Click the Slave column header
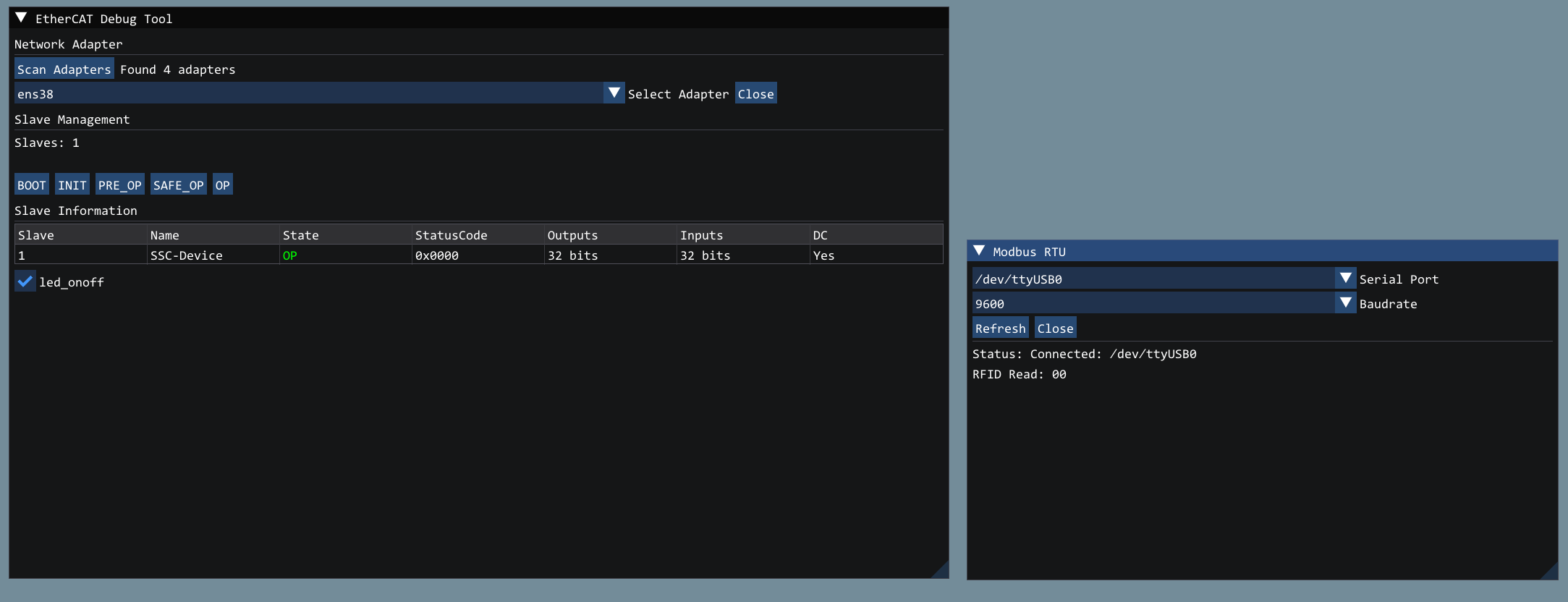The image size is (1568, 602). 81,234
